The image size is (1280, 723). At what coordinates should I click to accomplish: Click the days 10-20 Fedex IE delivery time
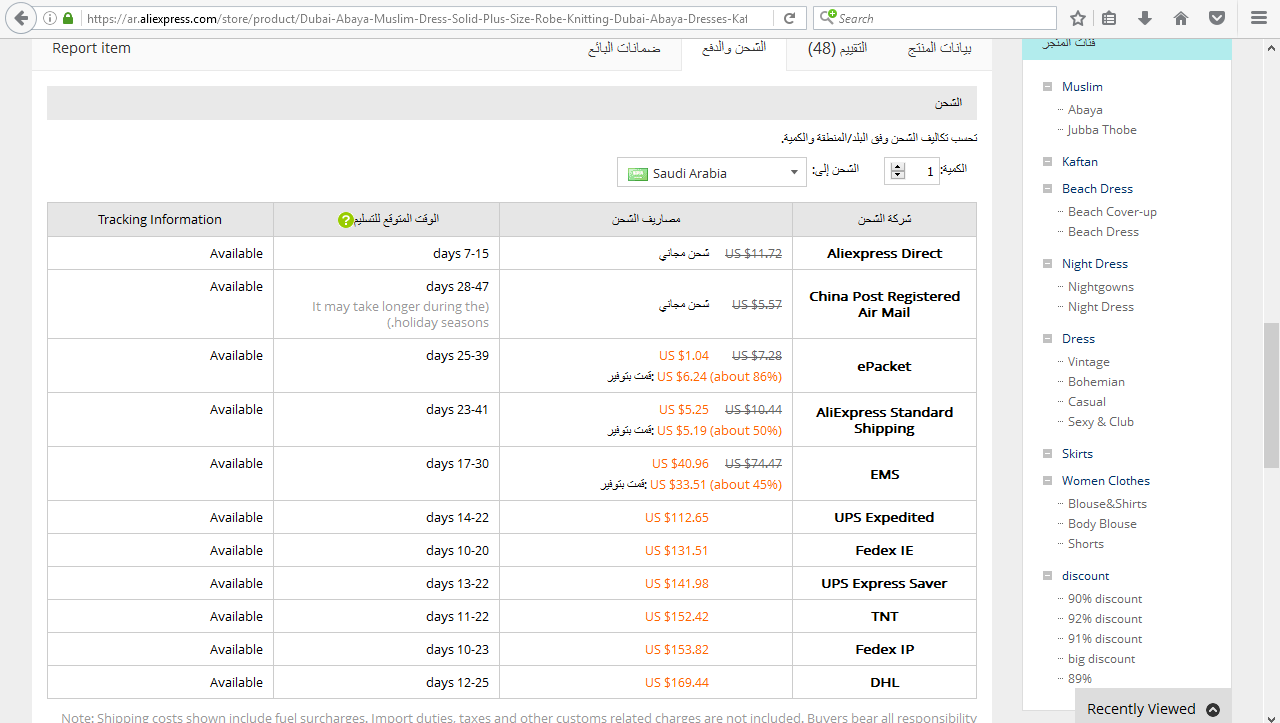(x=457, y=551)
